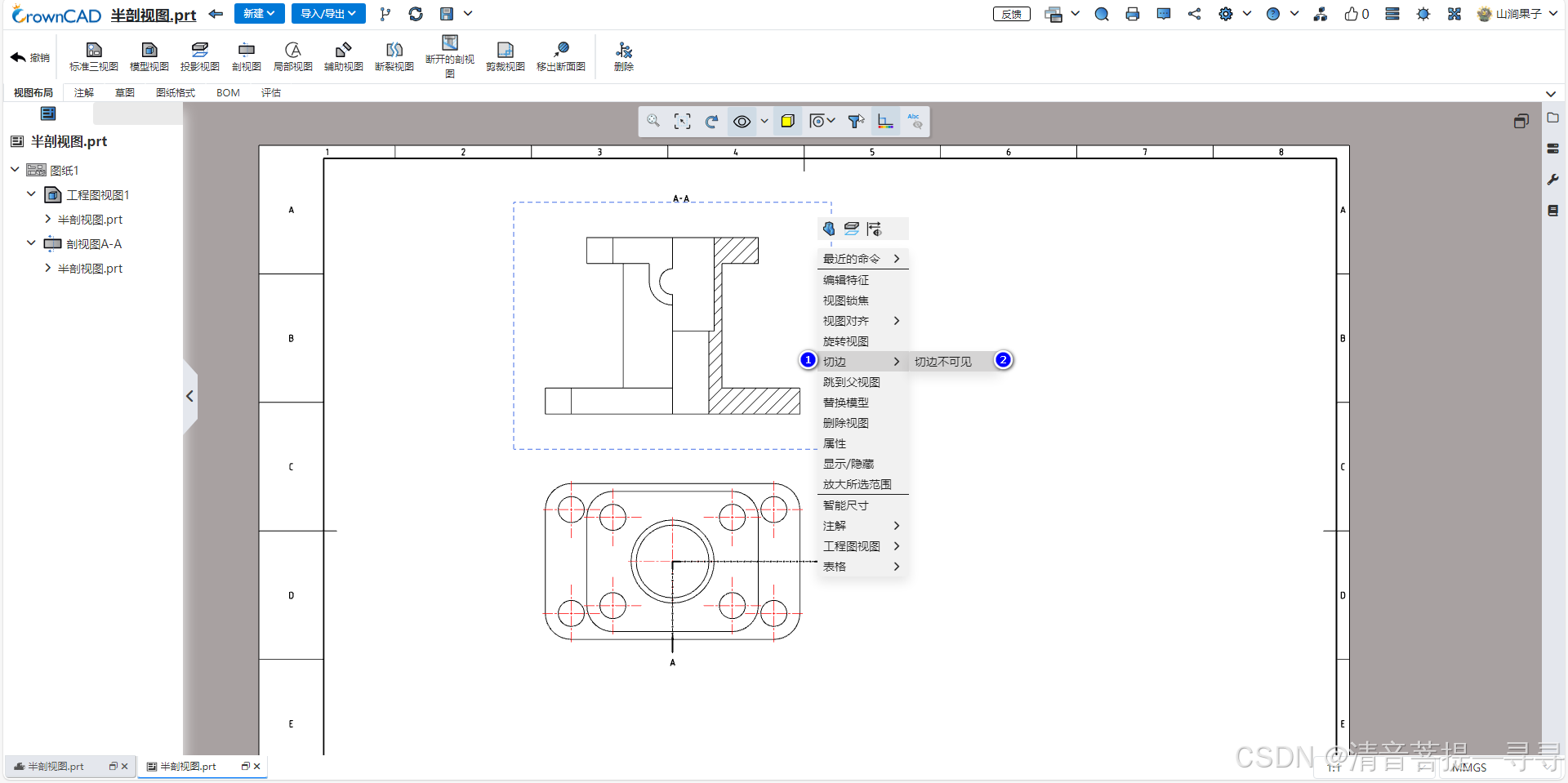Toggle the Abc annotation visibility icon

915,121
